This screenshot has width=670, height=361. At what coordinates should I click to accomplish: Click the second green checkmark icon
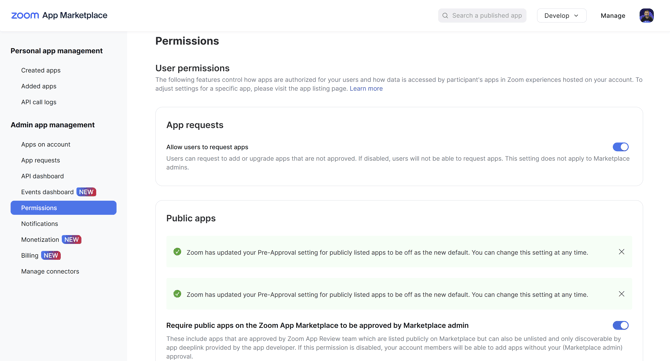[177, 293]
